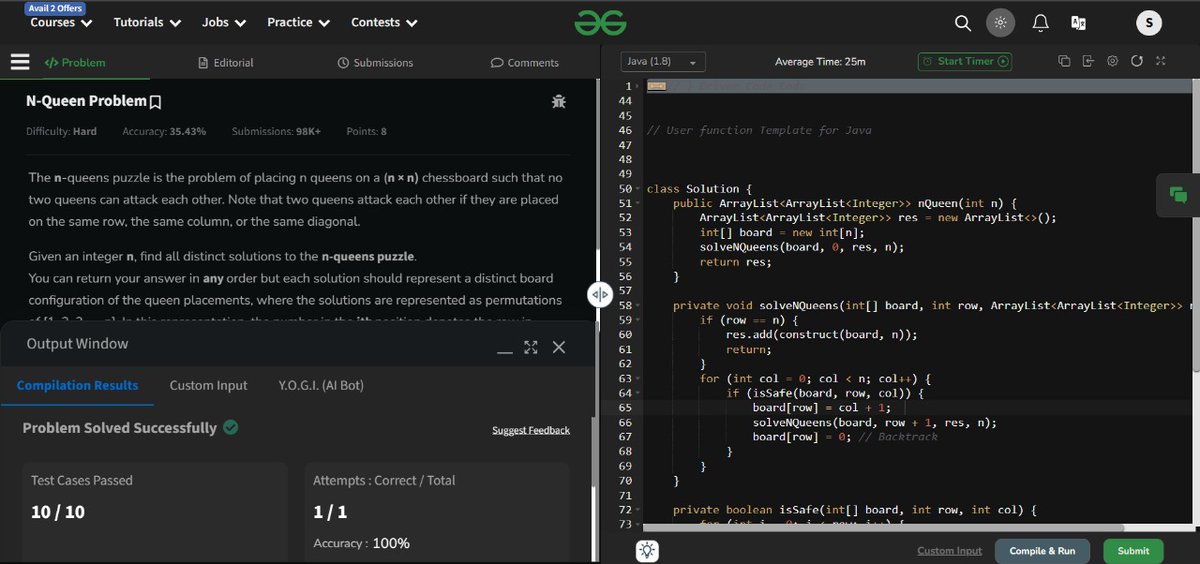Select the Custom Input tab in Output Window

[208, 385]
